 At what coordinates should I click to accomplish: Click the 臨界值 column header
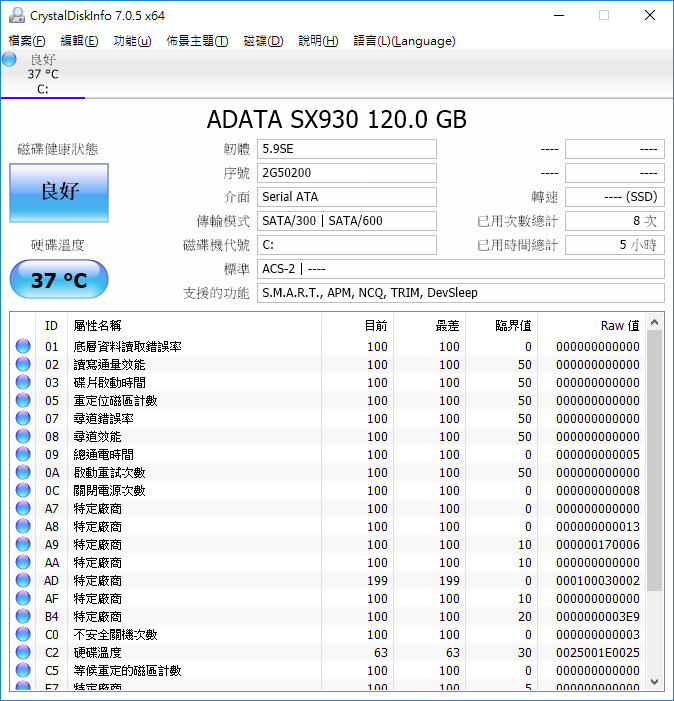(501, 325)
